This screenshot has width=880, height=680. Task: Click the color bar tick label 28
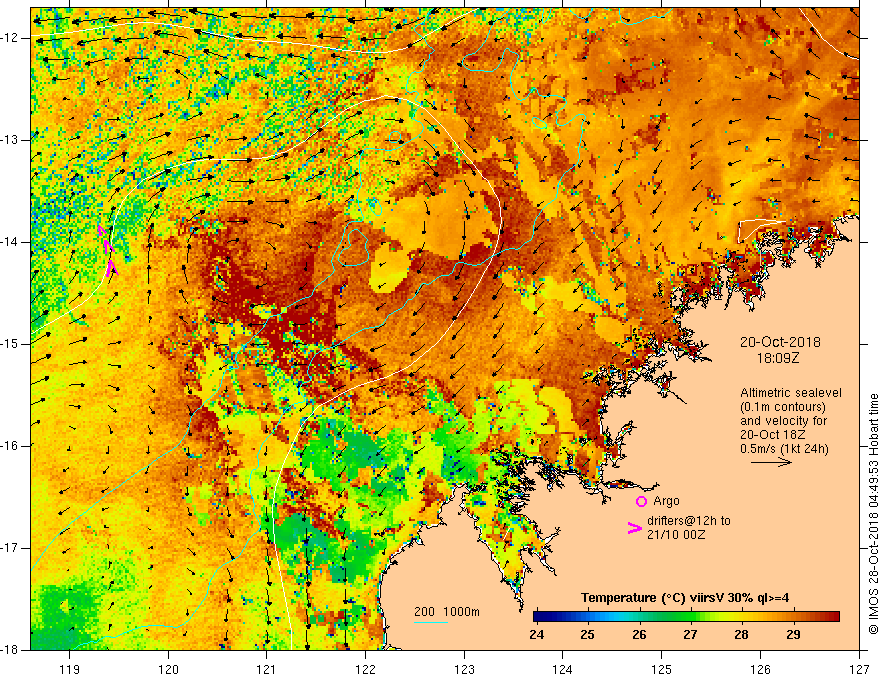741,635
